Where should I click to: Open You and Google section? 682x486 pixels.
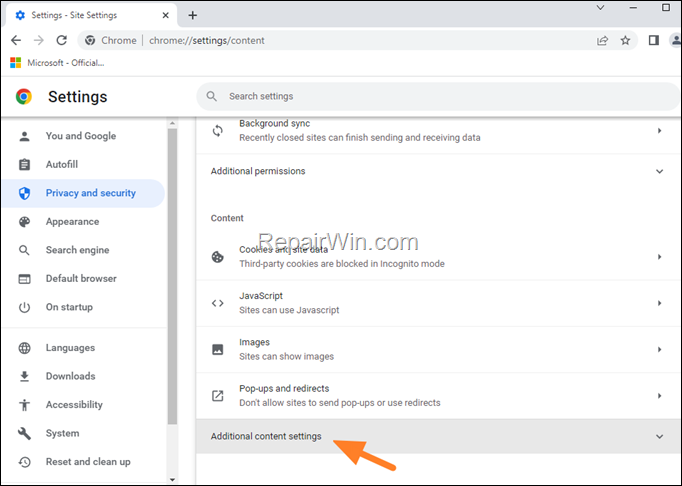[84, 136]
